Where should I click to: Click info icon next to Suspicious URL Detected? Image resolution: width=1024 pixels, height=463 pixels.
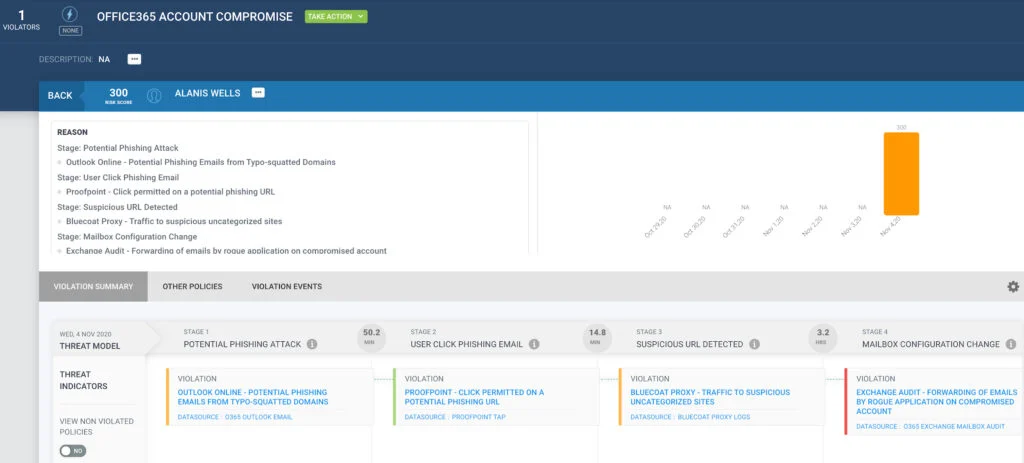753,344
